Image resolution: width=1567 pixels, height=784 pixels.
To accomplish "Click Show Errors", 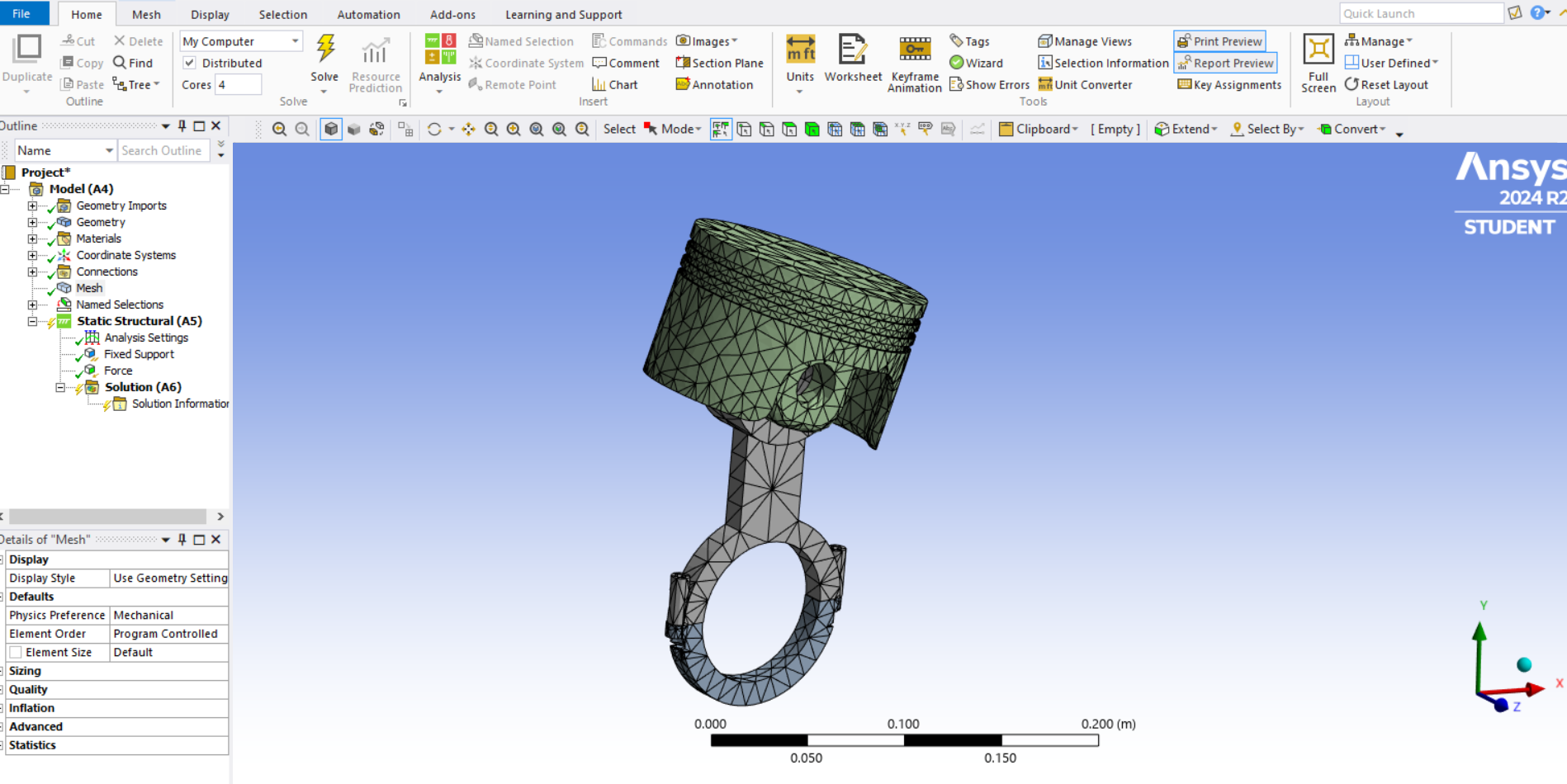I will (x=989, y=85).
